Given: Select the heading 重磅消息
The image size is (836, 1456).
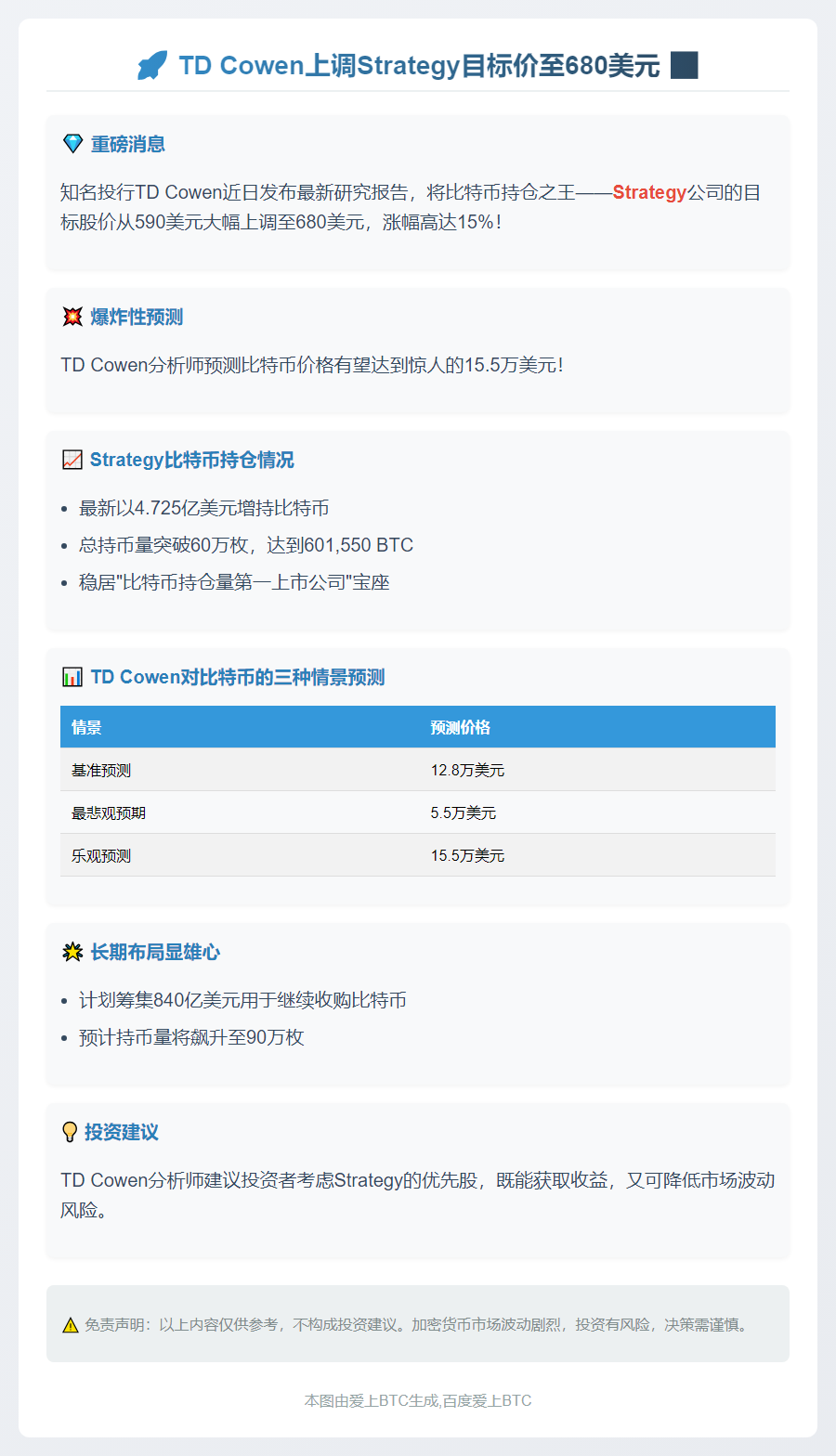Looking at the screenshot, I should pyautogui.click(x=128, y=144).
